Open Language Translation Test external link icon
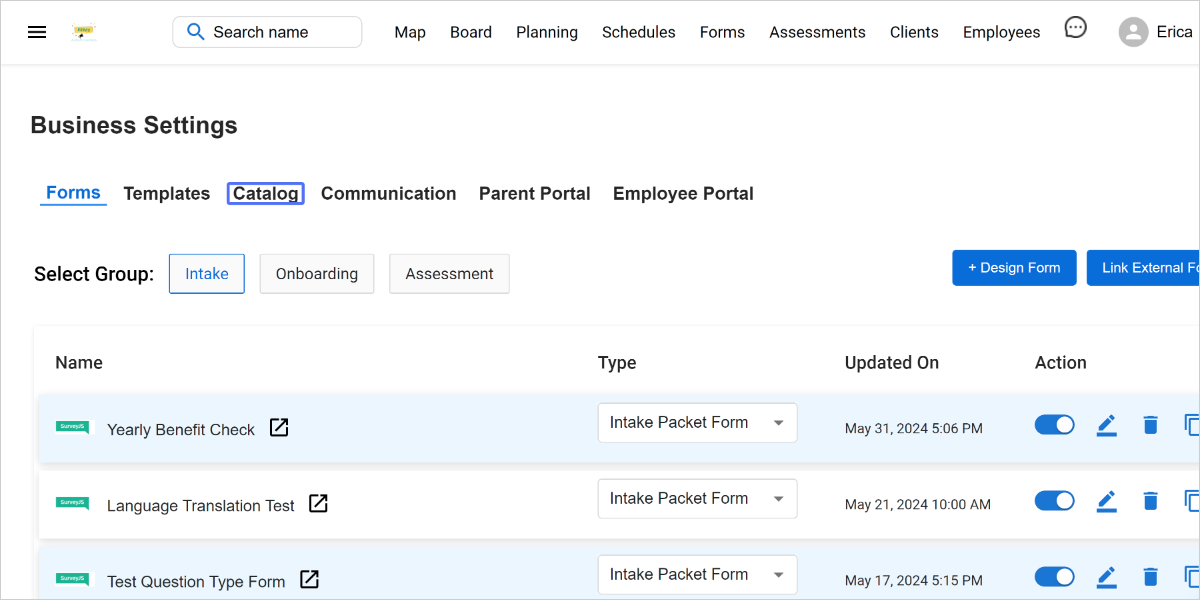1200x600 pixels. pyautogui.click(x=318, y=504)
